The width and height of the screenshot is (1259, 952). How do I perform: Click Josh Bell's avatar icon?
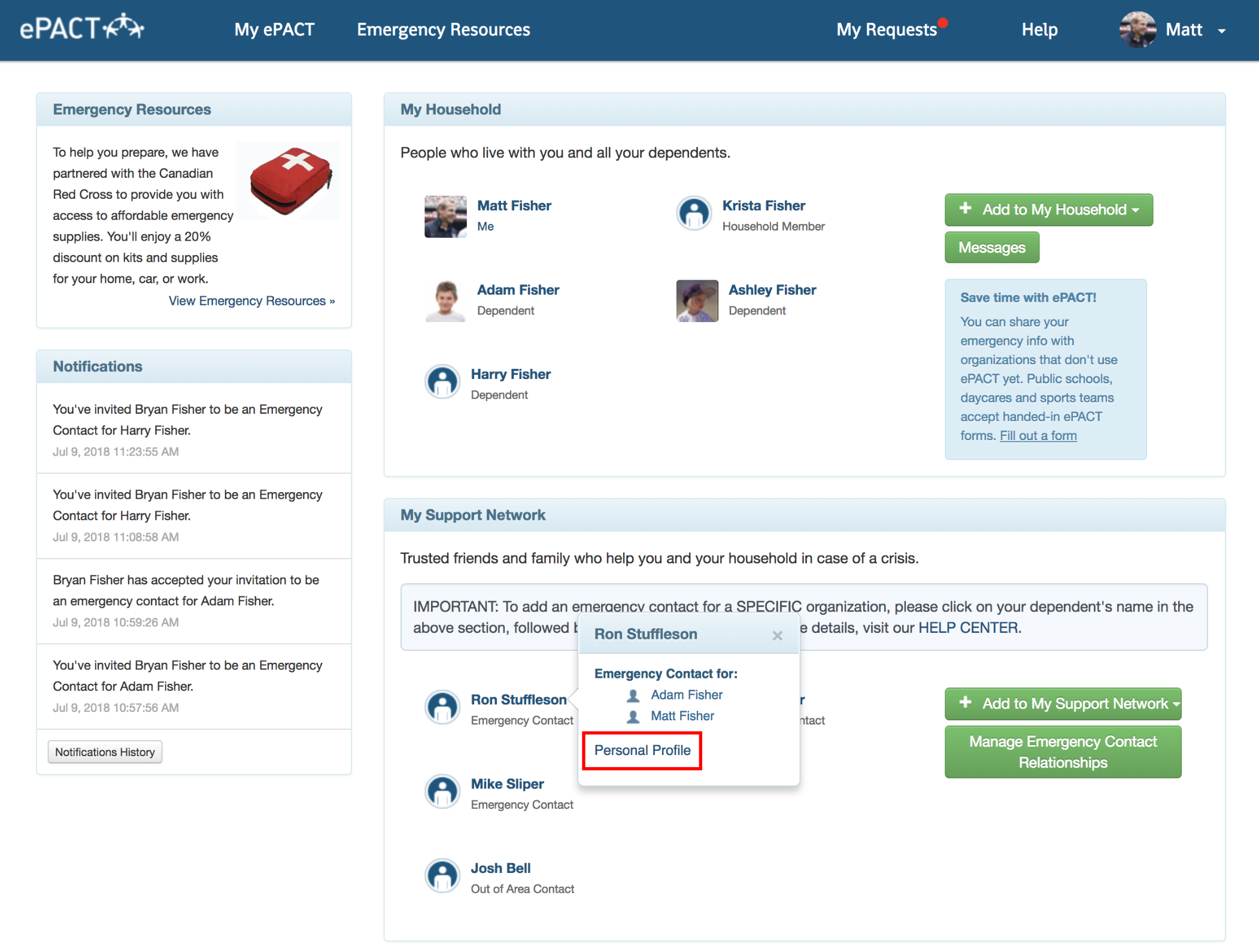click(442, 876)
